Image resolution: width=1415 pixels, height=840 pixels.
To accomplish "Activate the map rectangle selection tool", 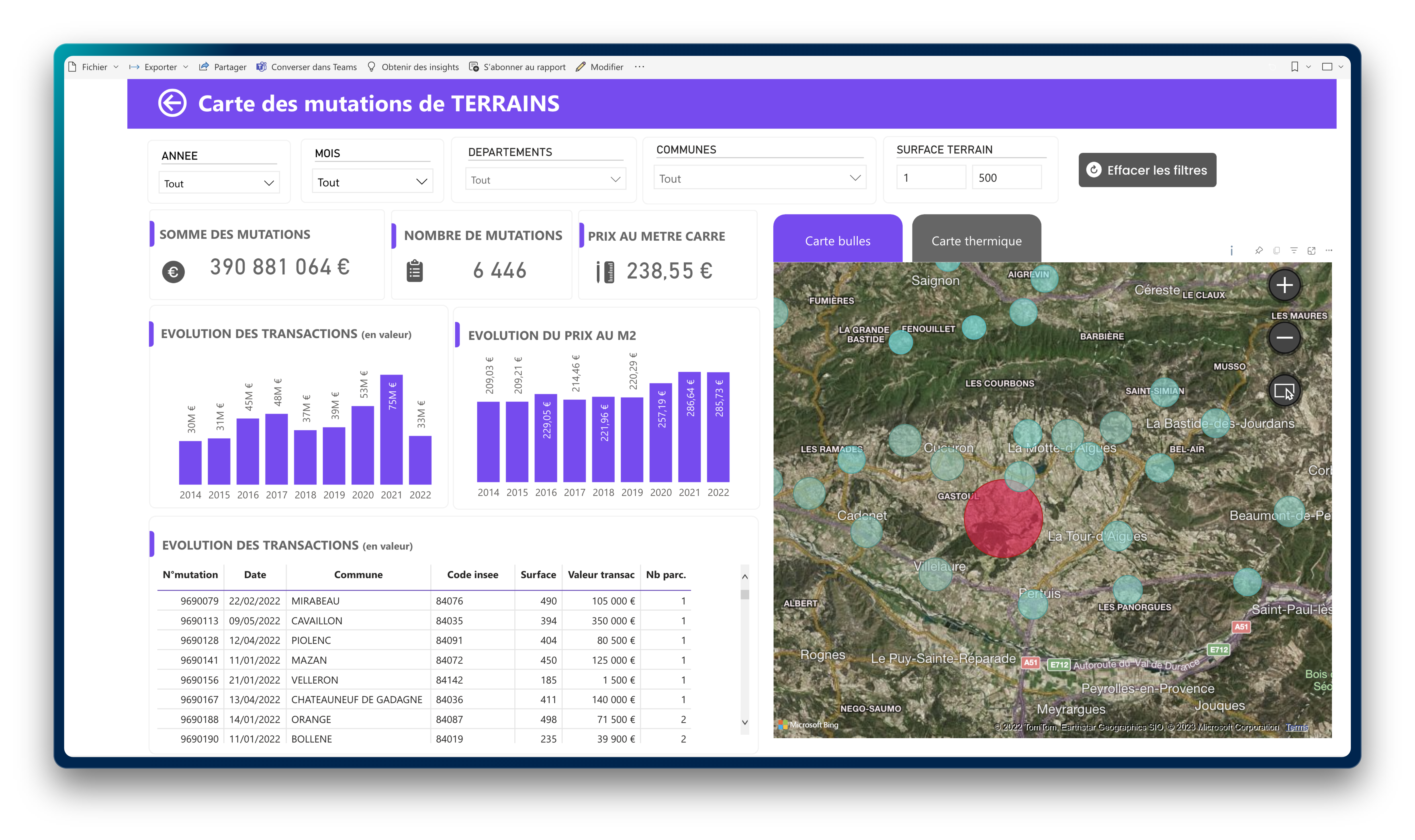I will click(1284, 390).
